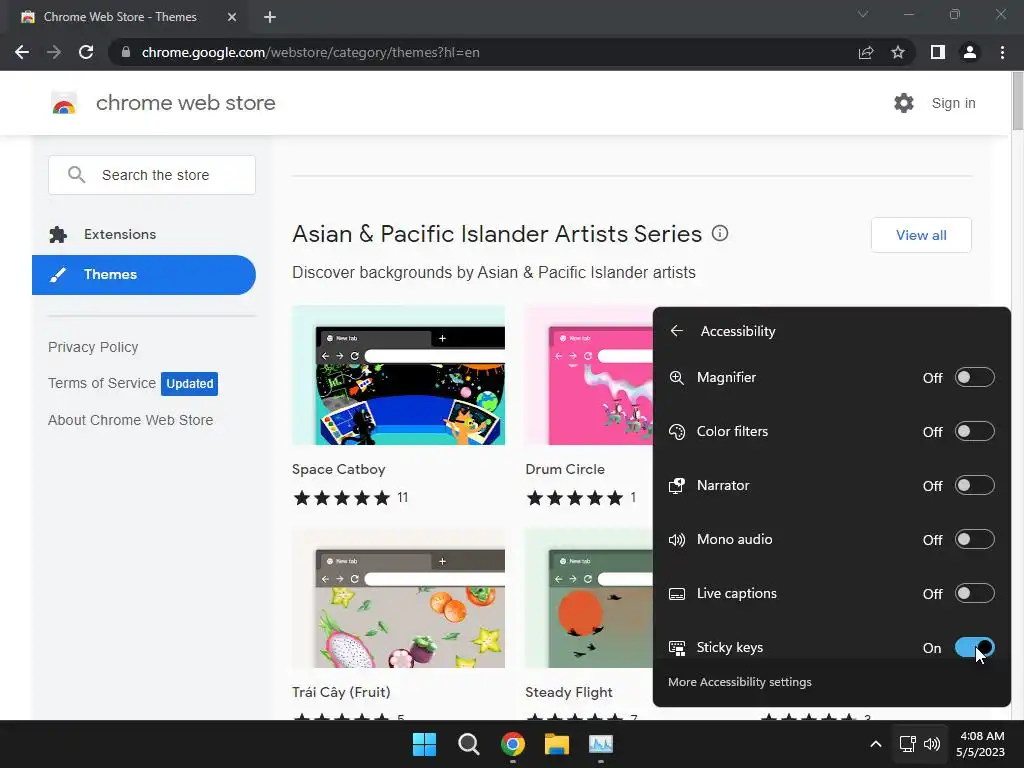
Task: Show hidden tray icons chevron
Action: 876,744
